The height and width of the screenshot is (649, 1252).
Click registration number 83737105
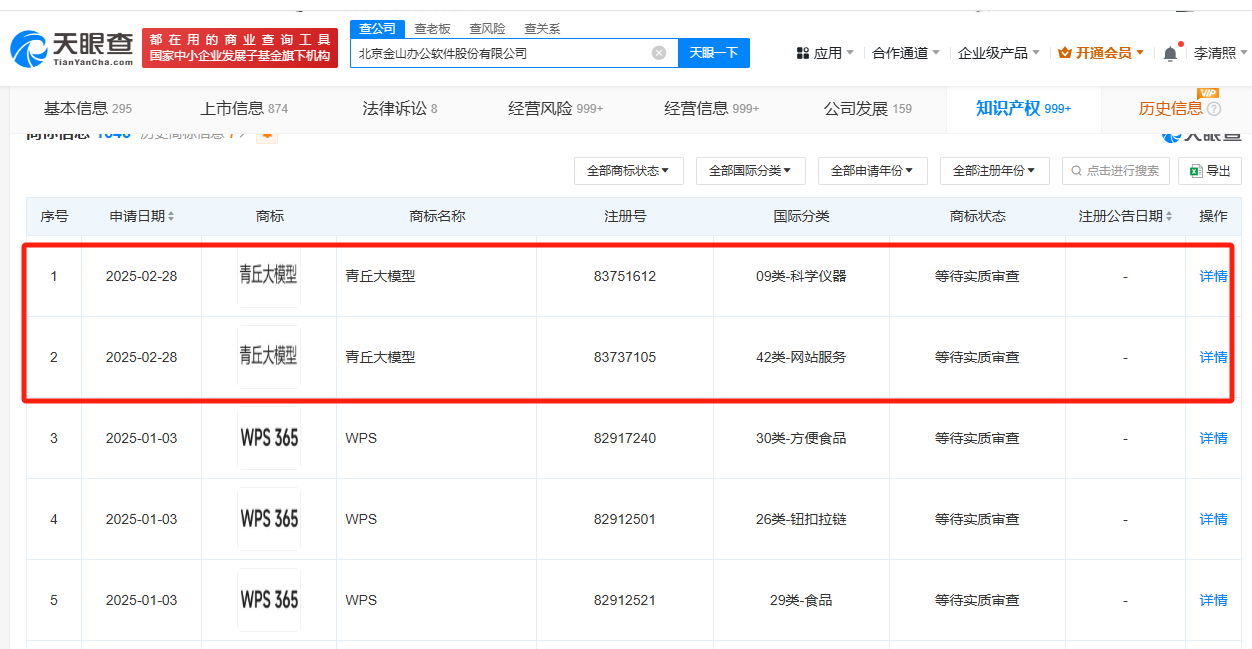point(625,357)
